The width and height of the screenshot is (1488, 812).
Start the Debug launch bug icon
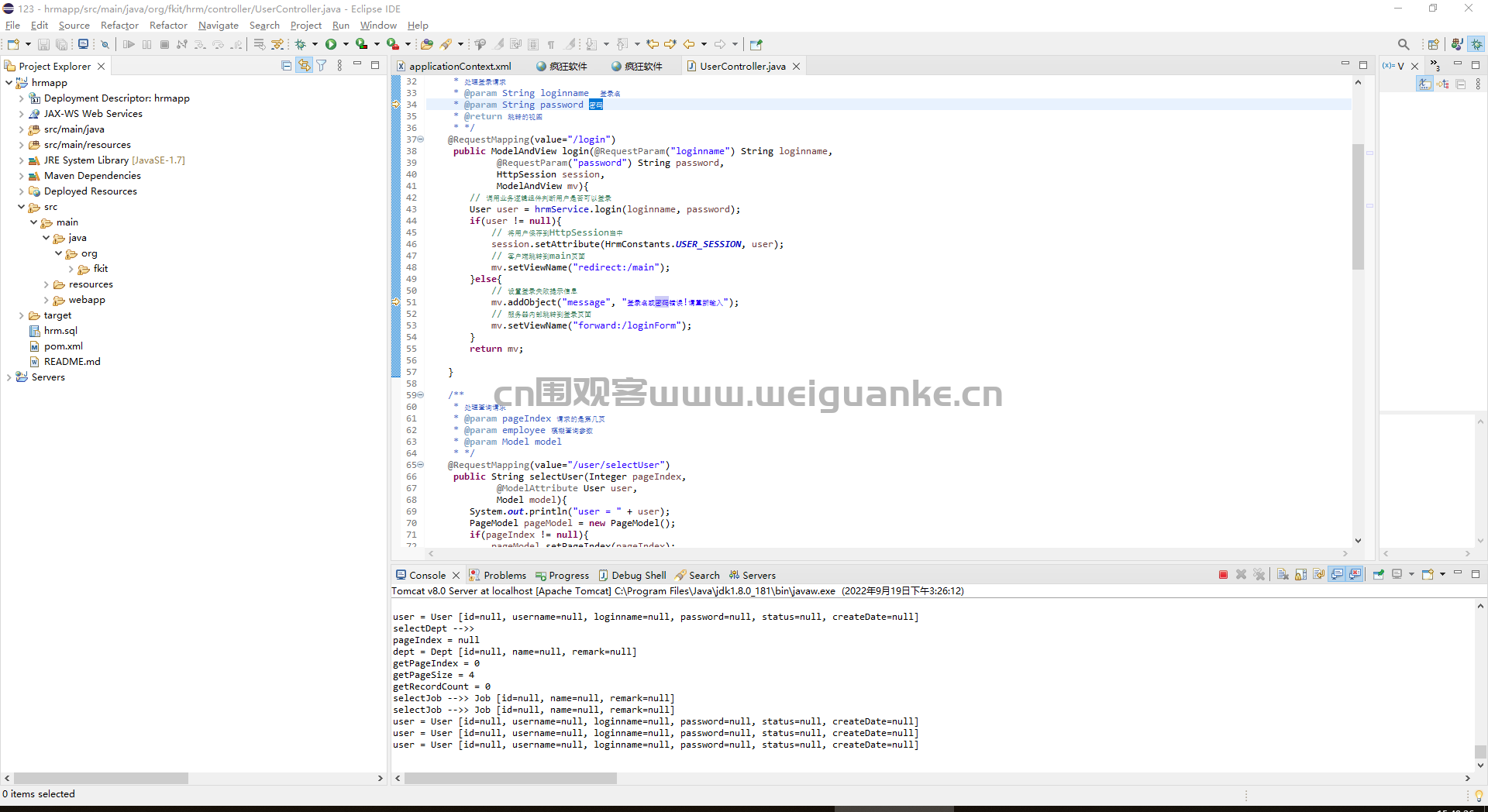(x=301, y=44)
